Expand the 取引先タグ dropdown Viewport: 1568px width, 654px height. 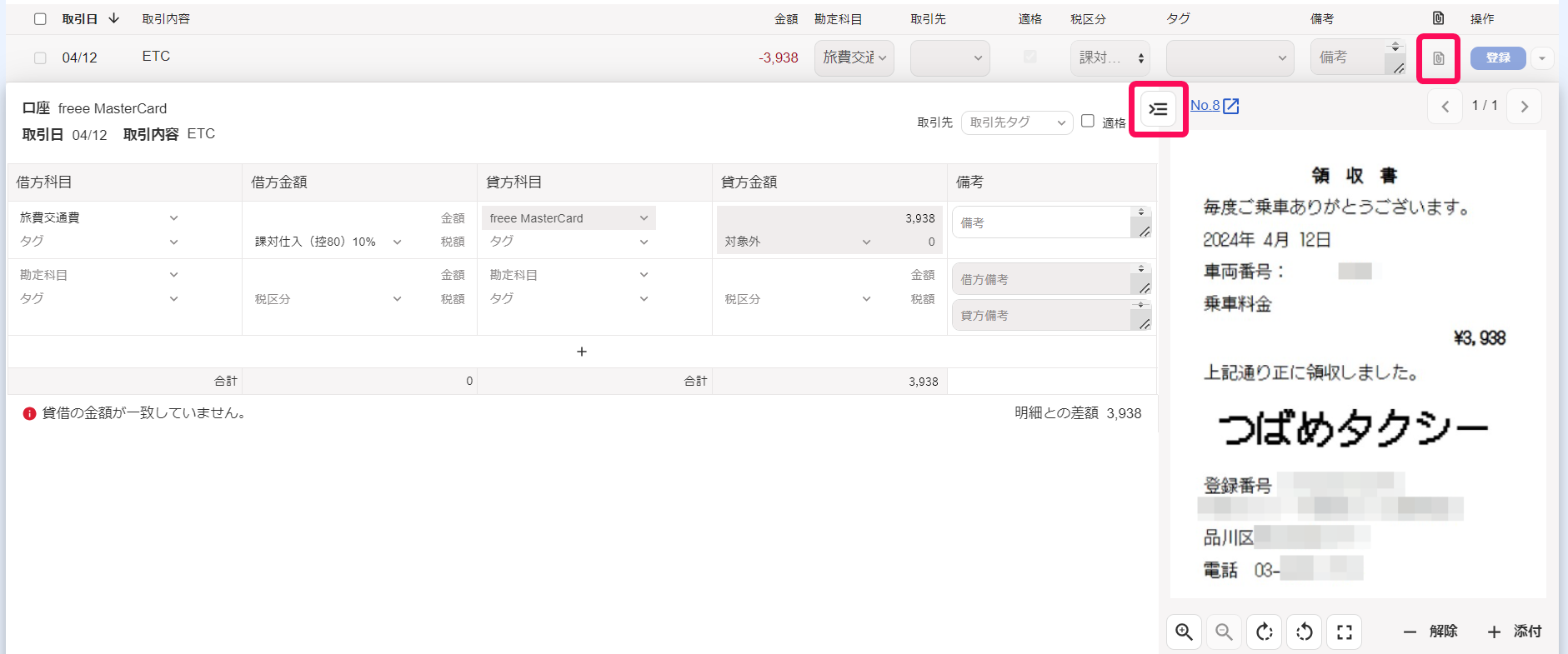pos(1016,122)
